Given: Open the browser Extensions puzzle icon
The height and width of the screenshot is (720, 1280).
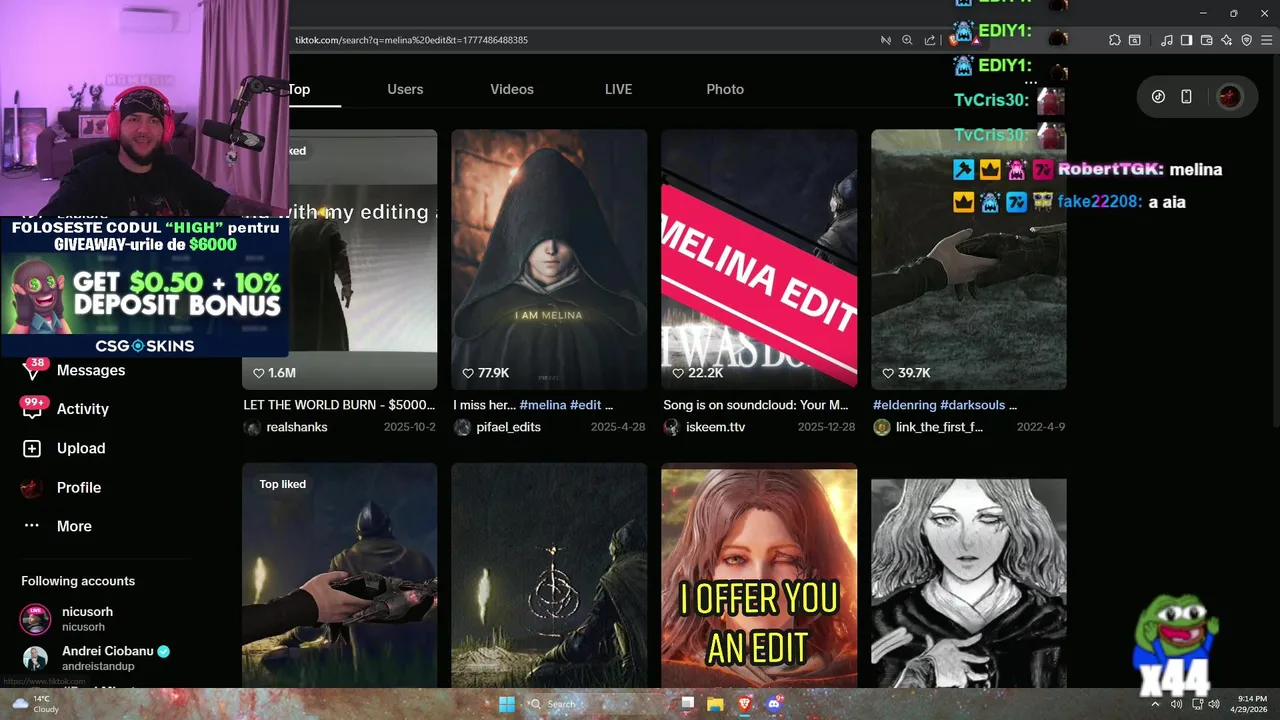Looking at the screenshot, I should tap(1115, 40).
